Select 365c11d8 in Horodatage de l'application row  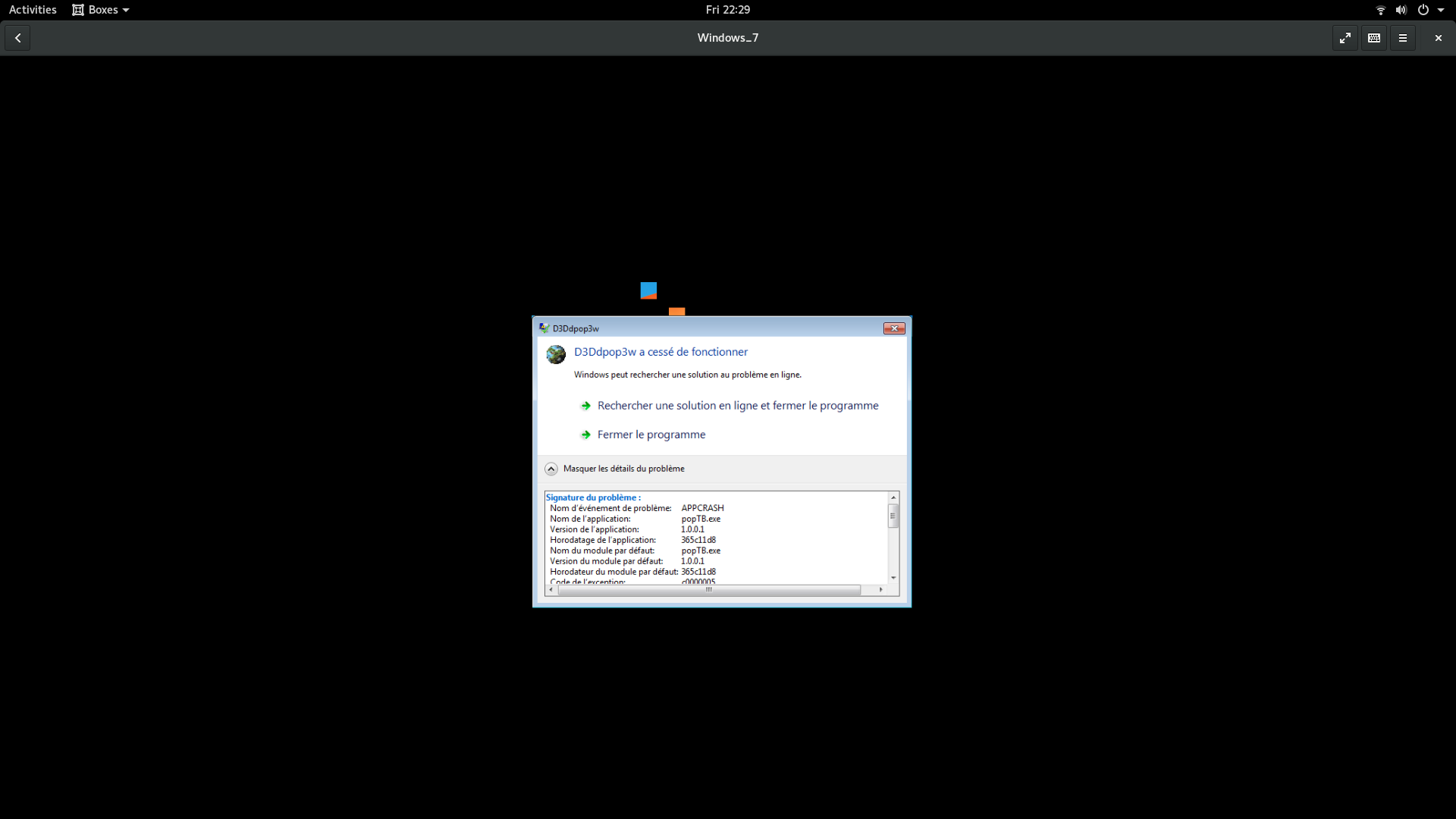(x=698, y=540)
